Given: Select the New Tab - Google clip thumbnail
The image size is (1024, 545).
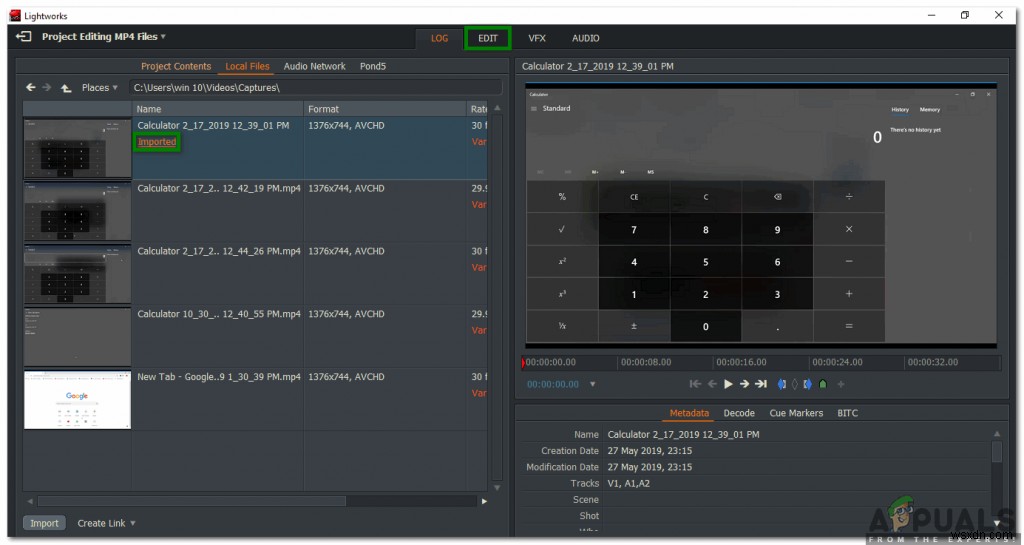Looking at the screenshot, I should click(77, 400).
